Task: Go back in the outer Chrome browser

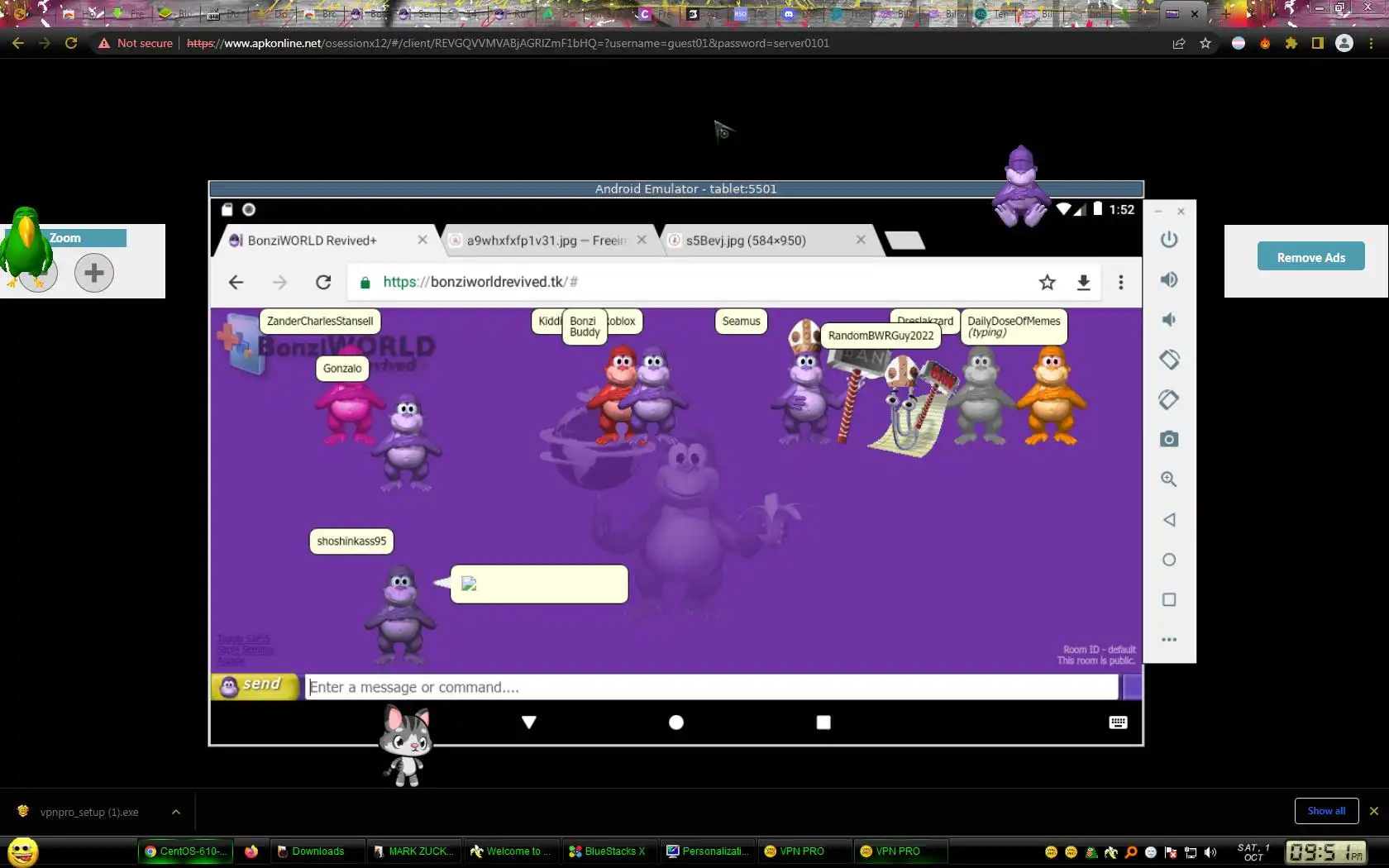Action: (x=18, y=43)
